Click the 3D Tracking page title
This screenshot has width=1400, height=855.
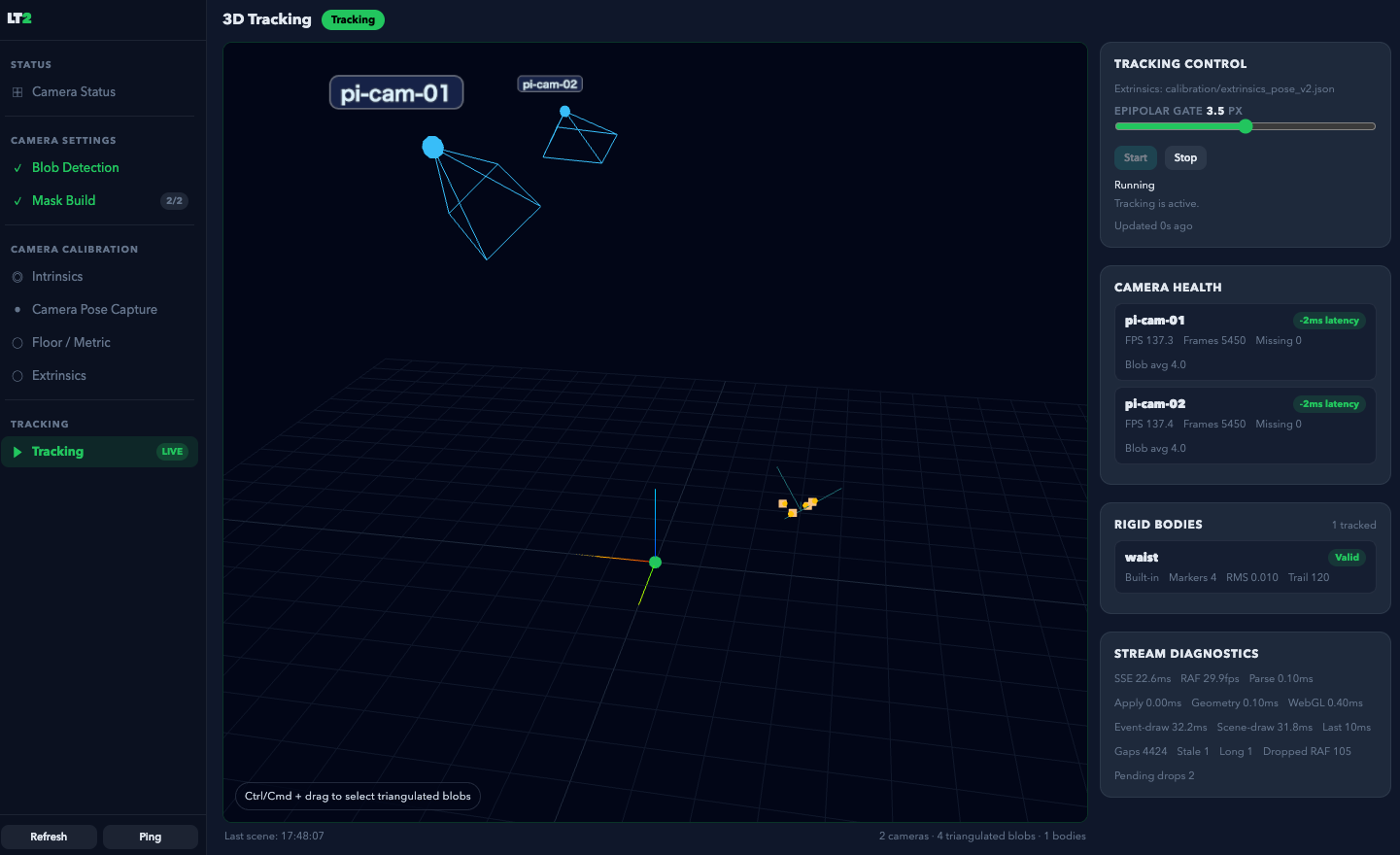click(267, 19)
